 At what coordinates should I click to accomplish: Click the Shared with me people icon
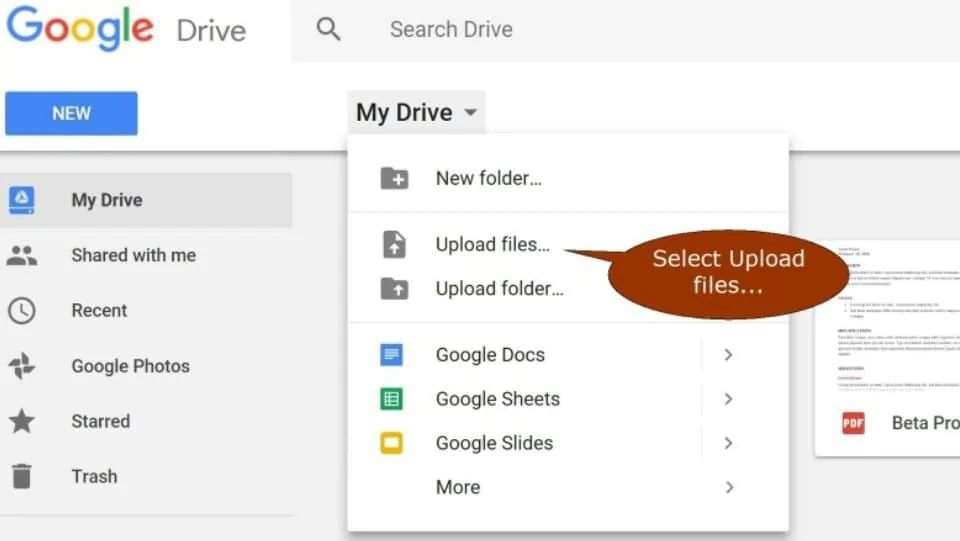click(x=22, y=255)
